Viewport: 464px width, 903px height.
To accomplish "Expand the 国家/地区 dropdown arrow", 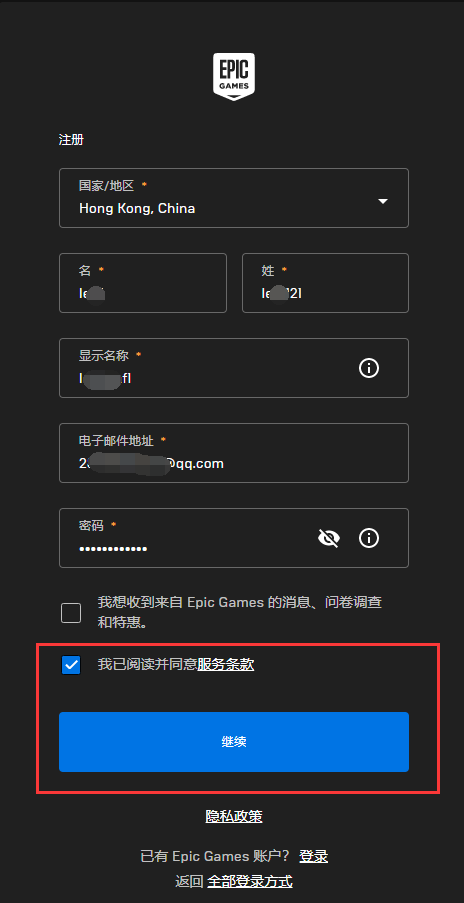I will pyautogui.click(x=382, y=201).
